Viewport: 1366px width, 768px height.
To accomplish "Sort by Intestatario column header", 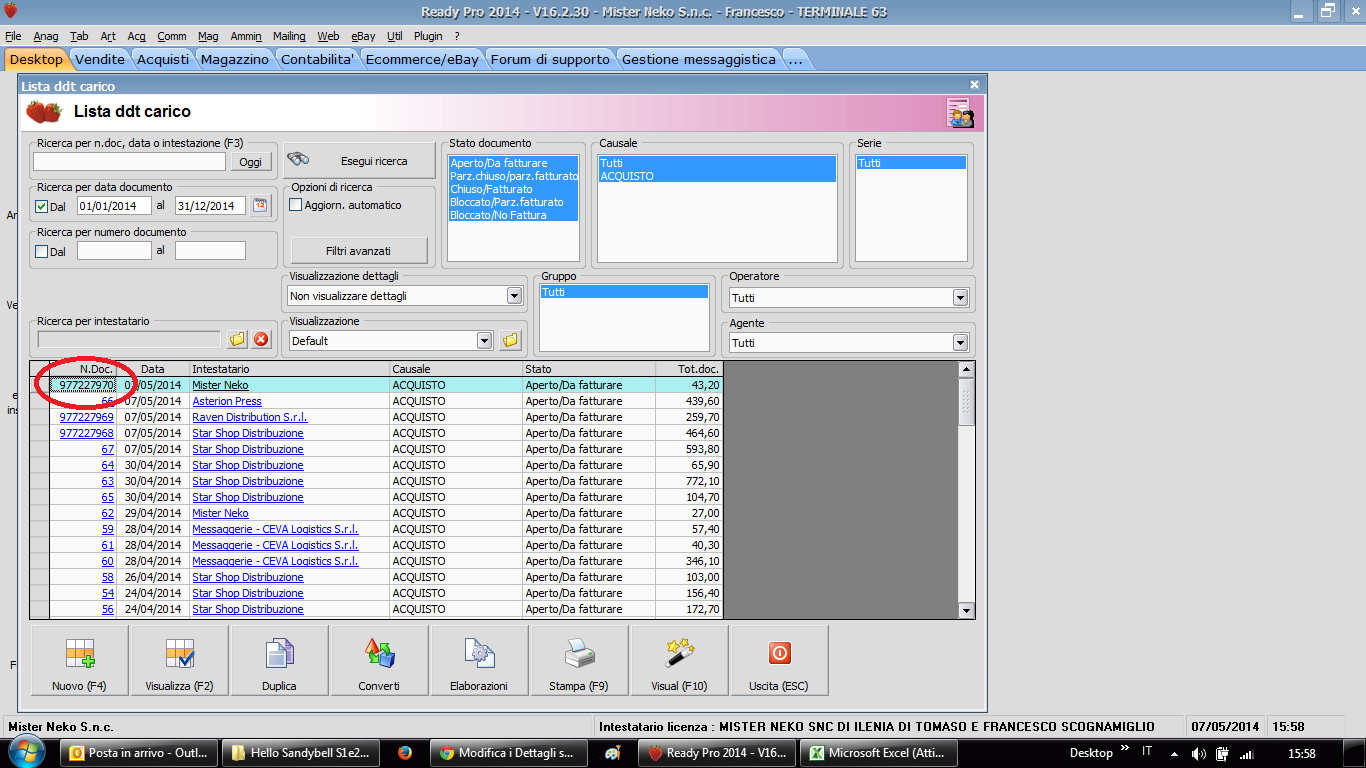I will (288, 369).
